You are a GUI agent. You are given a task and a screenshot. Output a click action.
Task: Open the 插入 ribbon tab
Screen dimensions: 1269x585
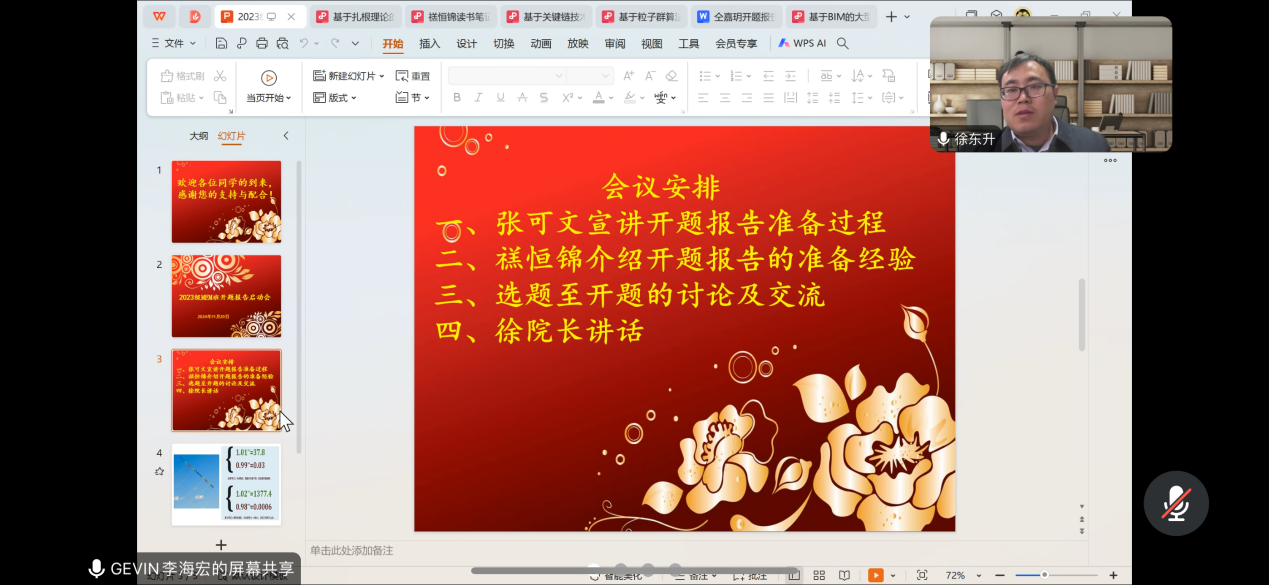430,44
